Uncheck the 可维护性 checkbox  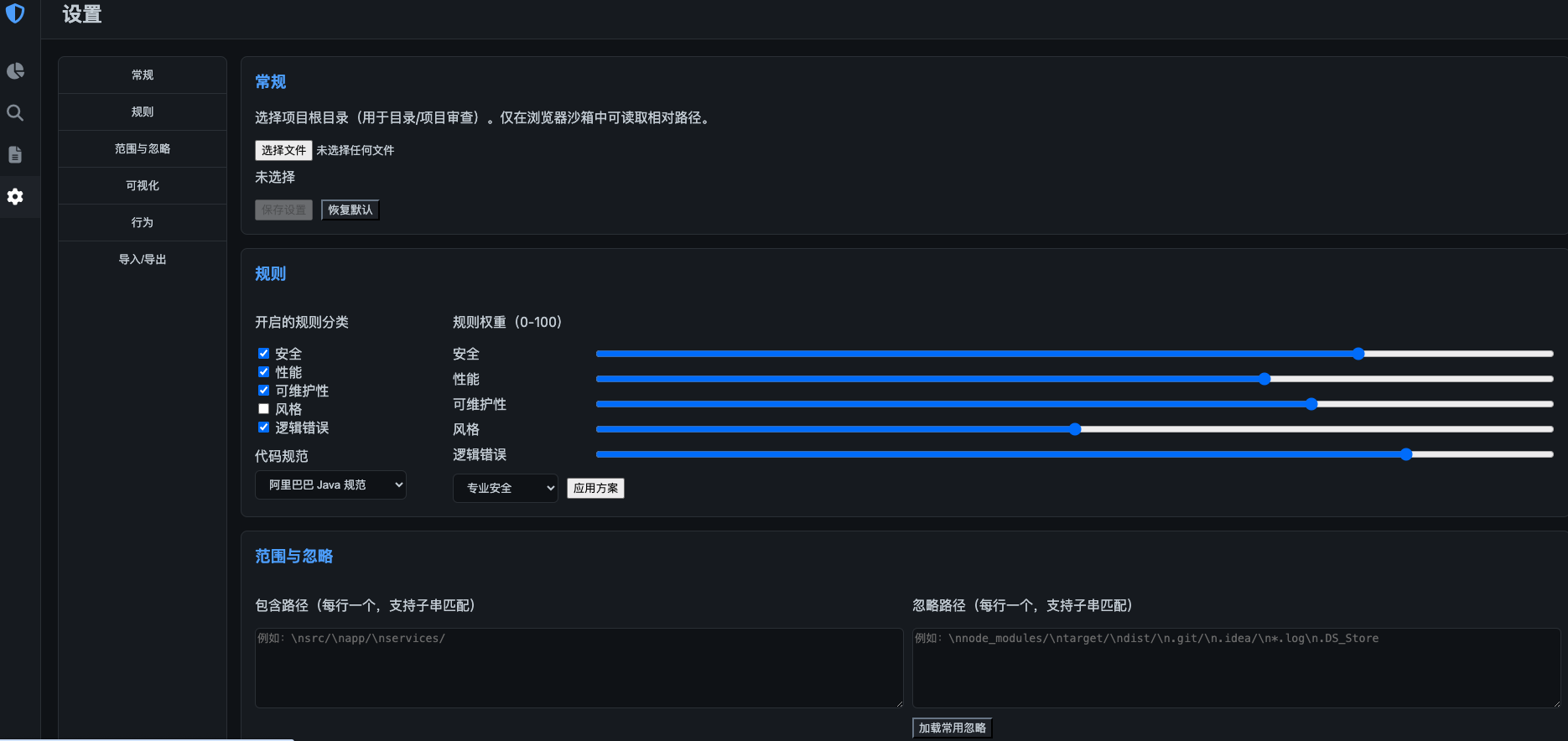[263, 391]
